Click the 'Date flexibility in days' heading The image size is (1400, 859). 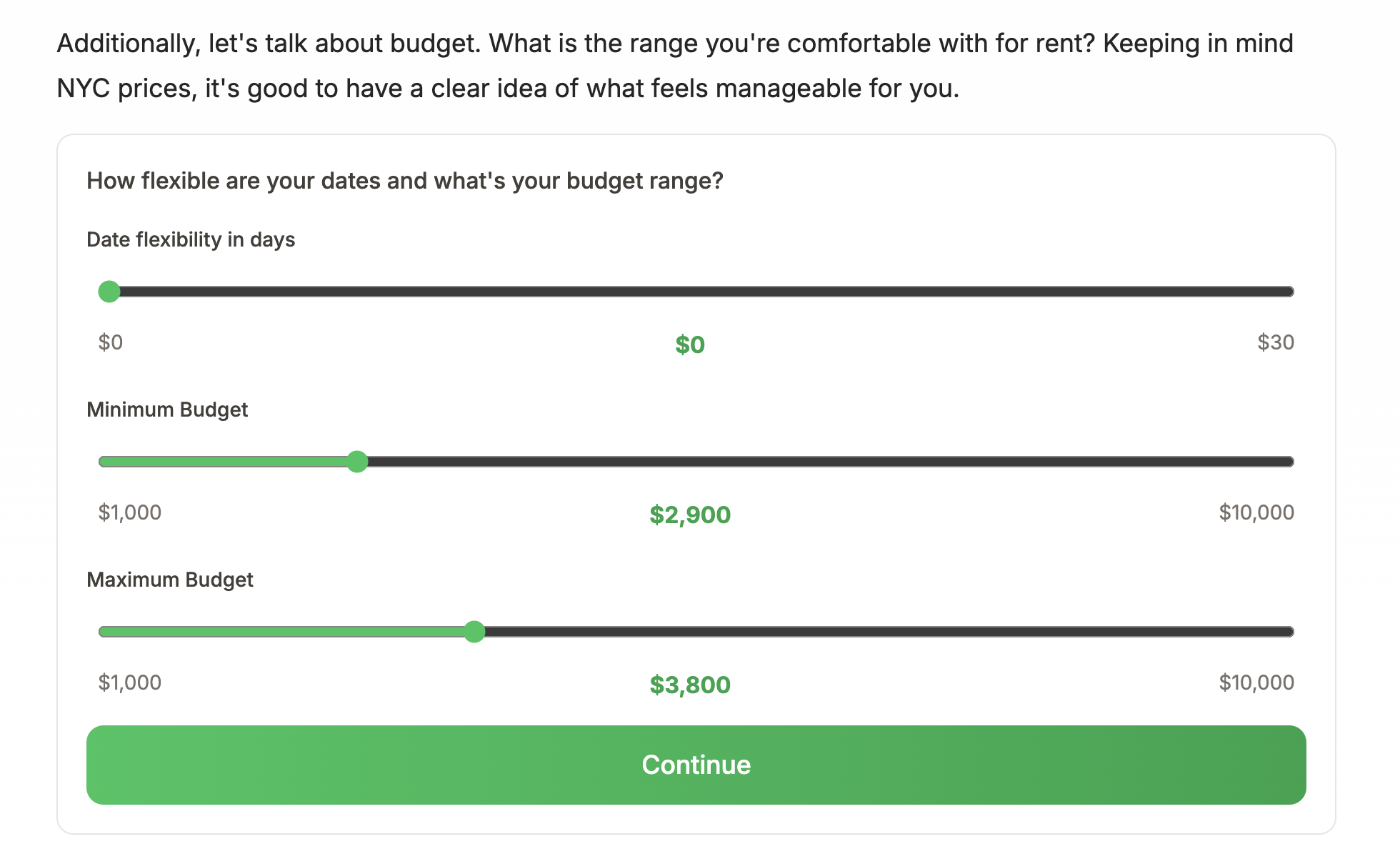[191, 240]
